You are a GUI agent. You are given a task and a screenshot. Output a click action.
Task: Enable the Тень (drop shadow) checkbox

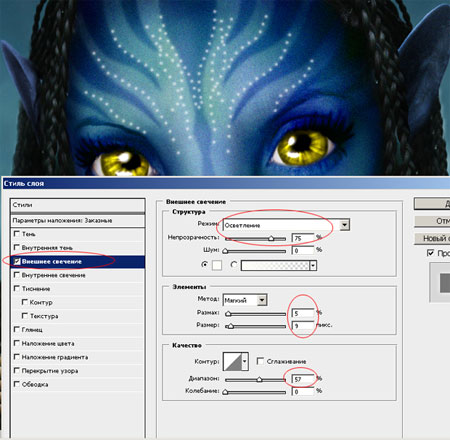pyautogui.click(x=16, y=234)
